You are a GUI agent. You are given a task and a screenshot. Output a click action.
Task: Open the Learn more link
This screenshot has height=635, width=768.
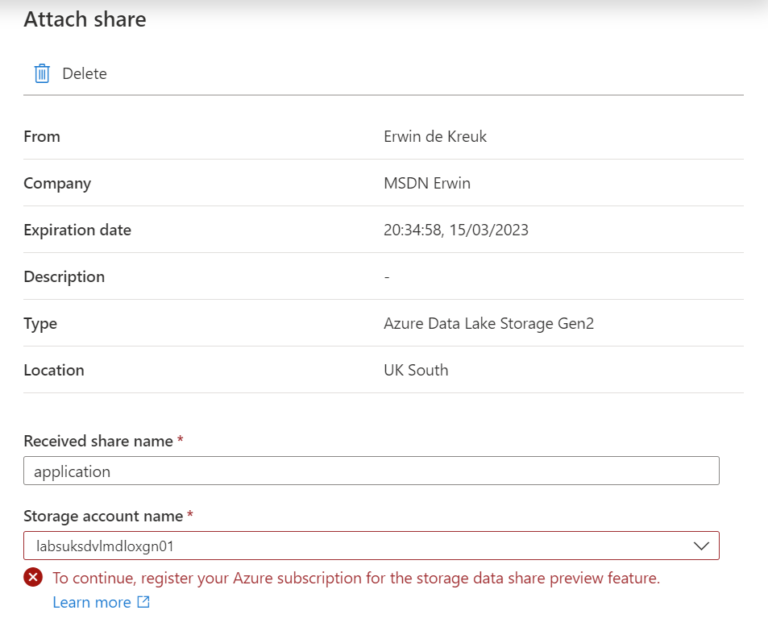pyautogui.click(x=92, y=602)
